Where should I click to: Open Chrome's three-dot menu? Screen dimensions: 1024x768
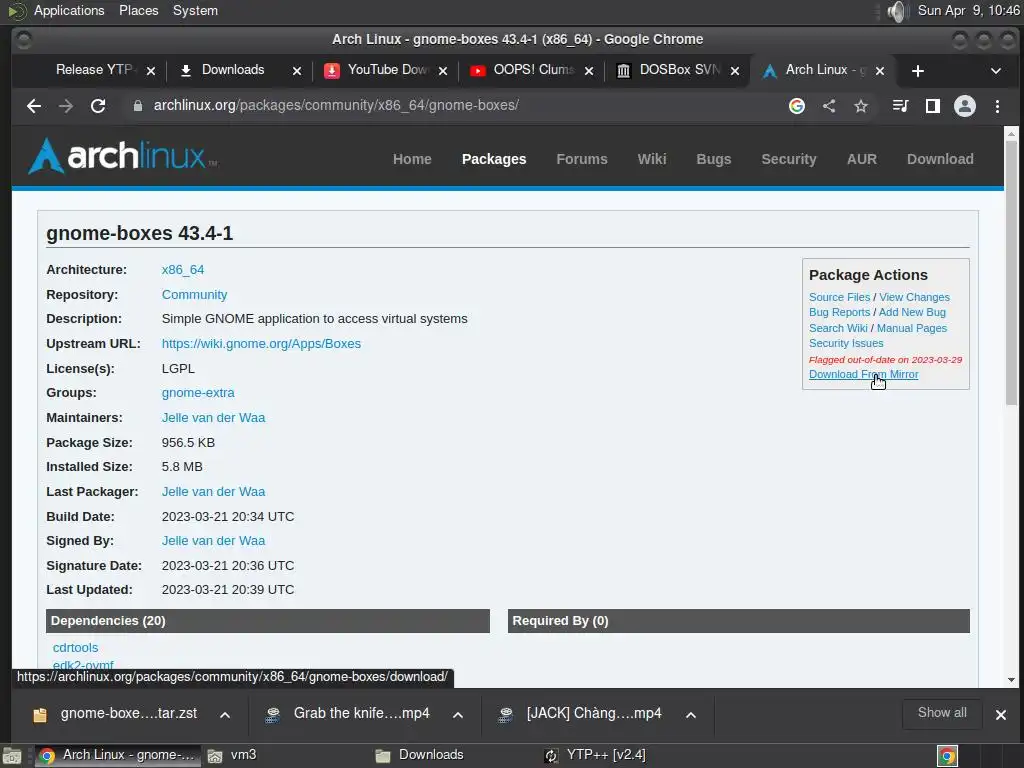point(997,106)
